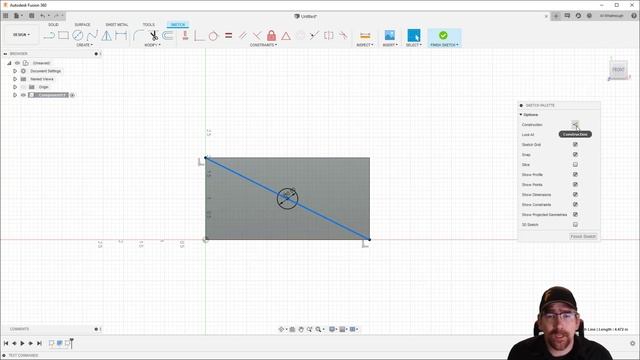Screen dimensions: 640x360
Task: Click the green Finish Sketch checkmark
Action: pyautogui.click(x=443, y=36)
